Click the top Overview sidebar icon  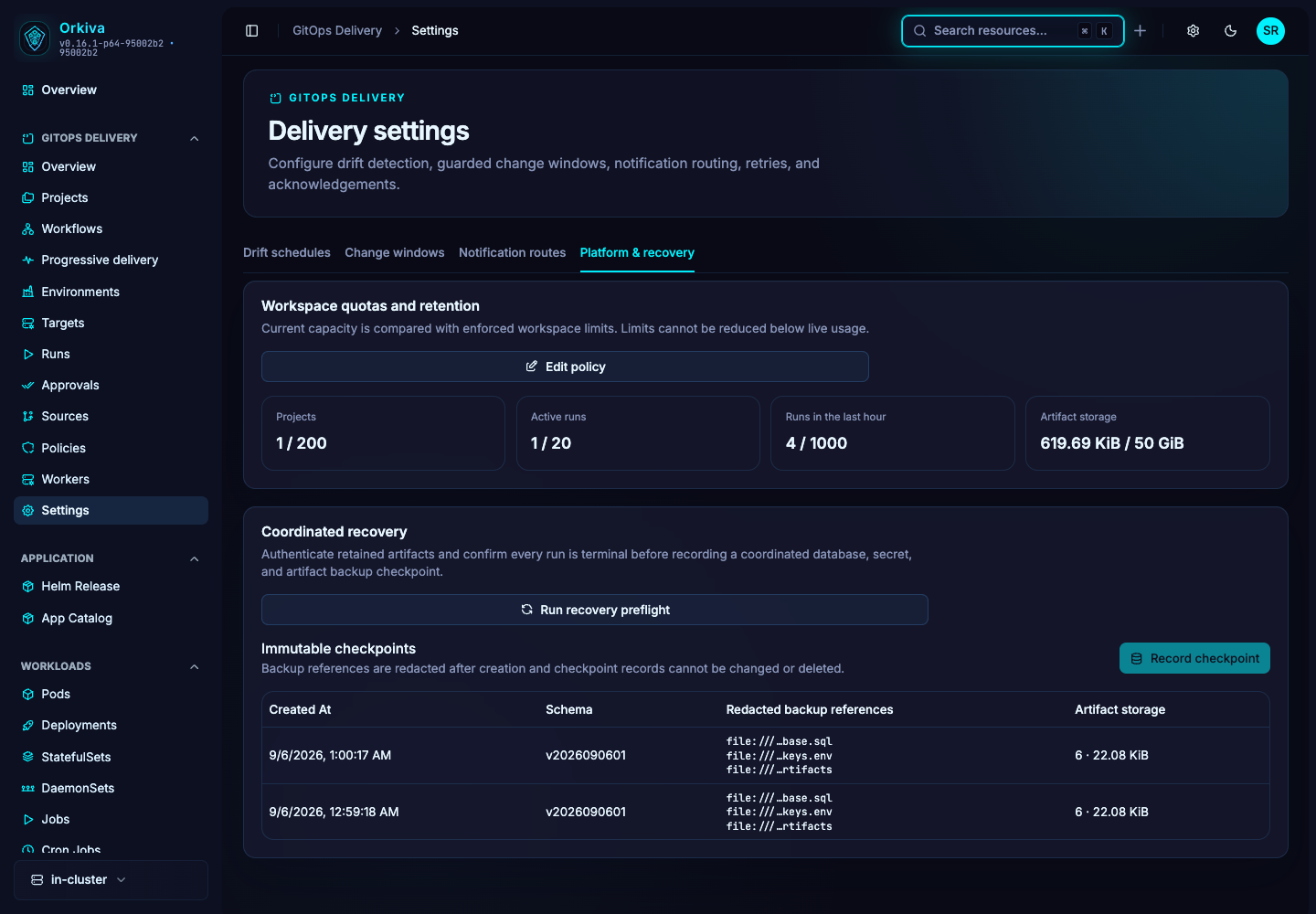click(x=28, y=90)
